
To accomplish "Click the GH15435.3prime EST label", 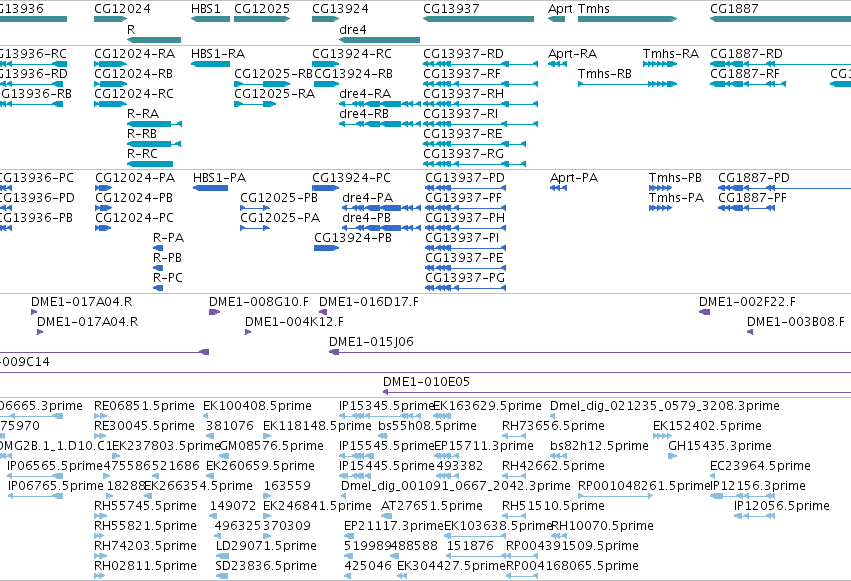I will [x=720, y=446].
